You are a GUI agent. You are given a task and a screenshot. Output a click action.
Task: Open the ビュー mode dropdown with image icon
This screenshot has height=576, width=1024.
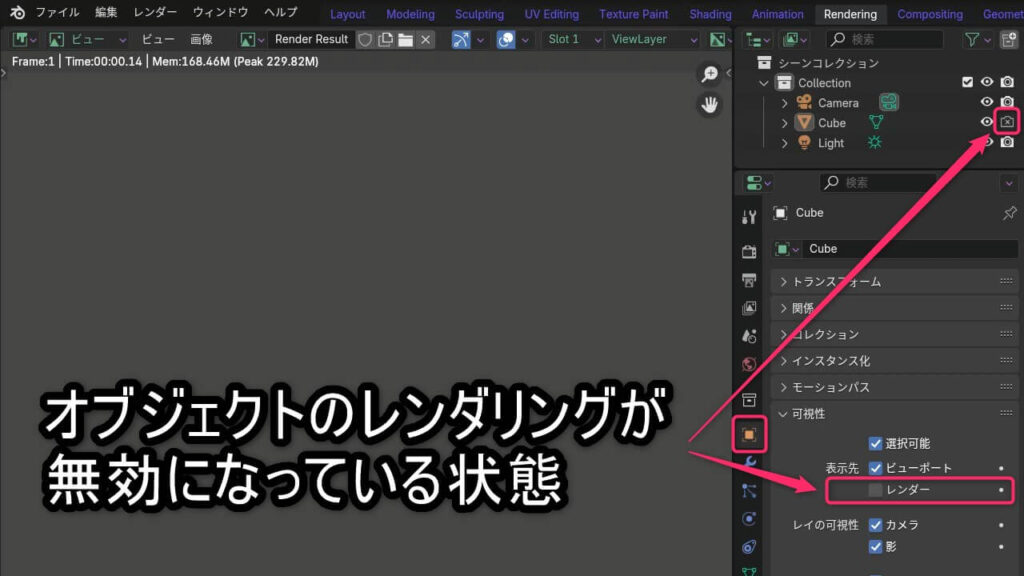[x=87, y=39]
